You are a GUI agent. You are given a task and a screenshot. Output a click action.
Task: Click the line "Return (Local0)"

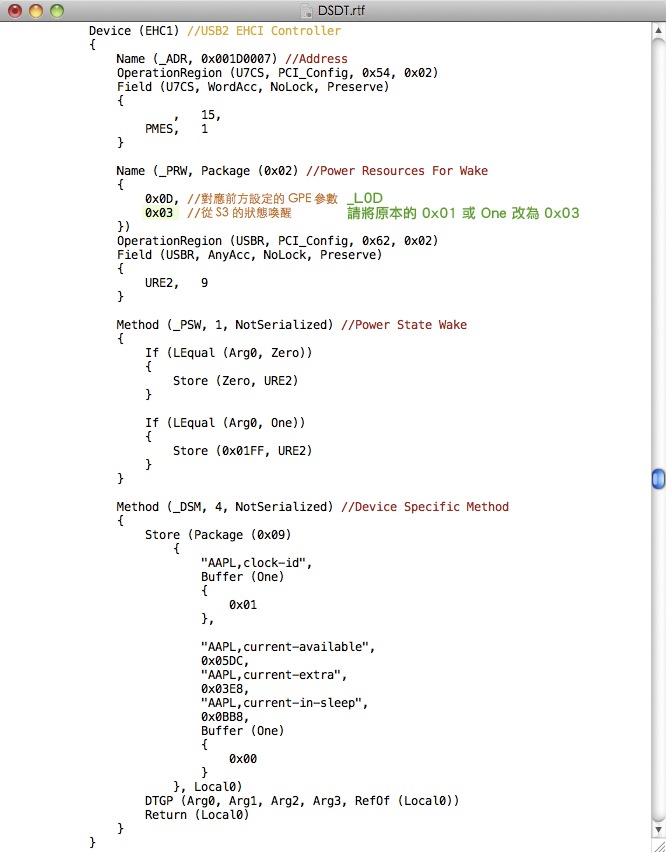(x=197, y=815)
